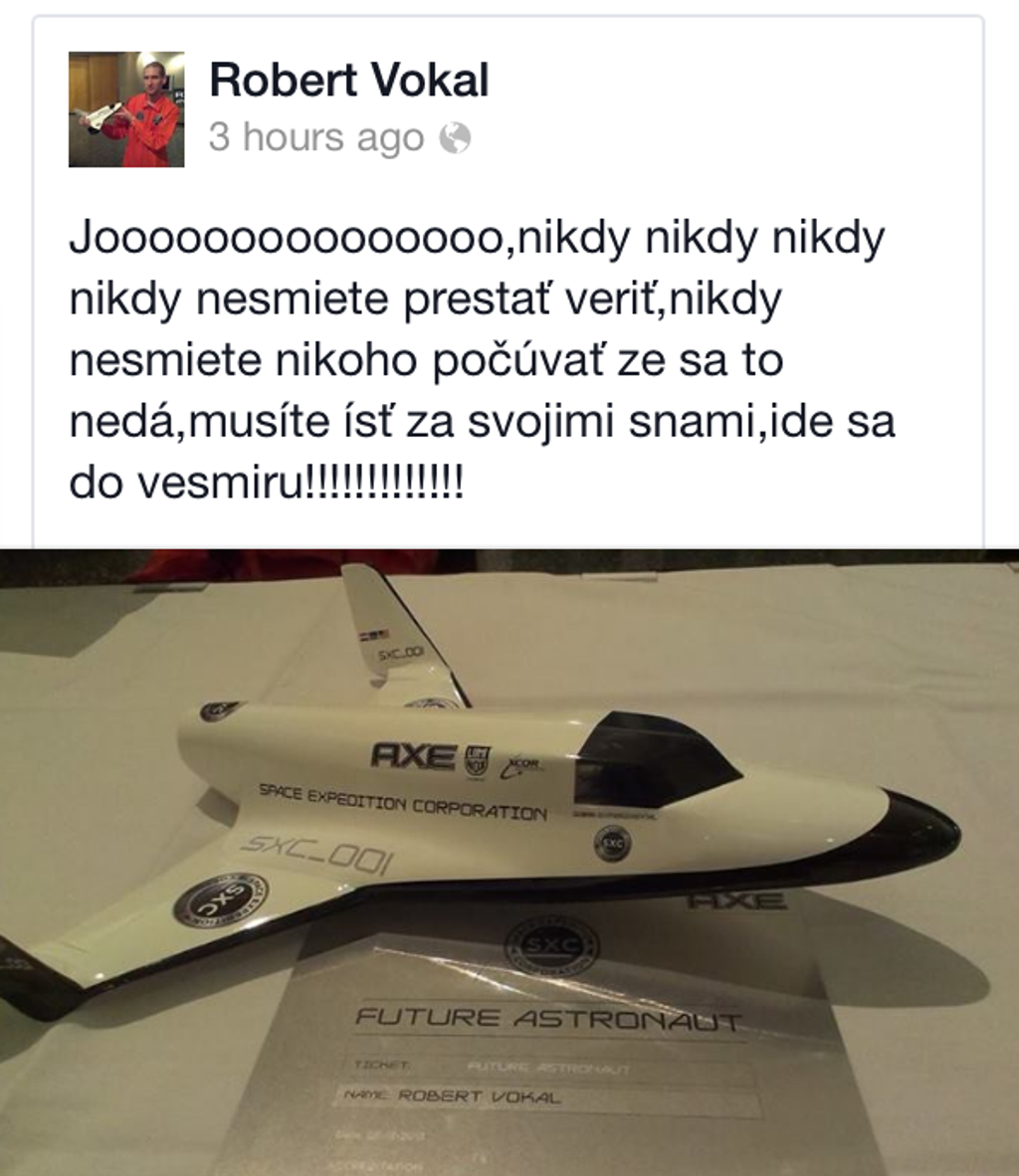Open the attached spaceplane model photo
The image size is (1019, 1176).
pyautogui.click(x=509, y=863)
